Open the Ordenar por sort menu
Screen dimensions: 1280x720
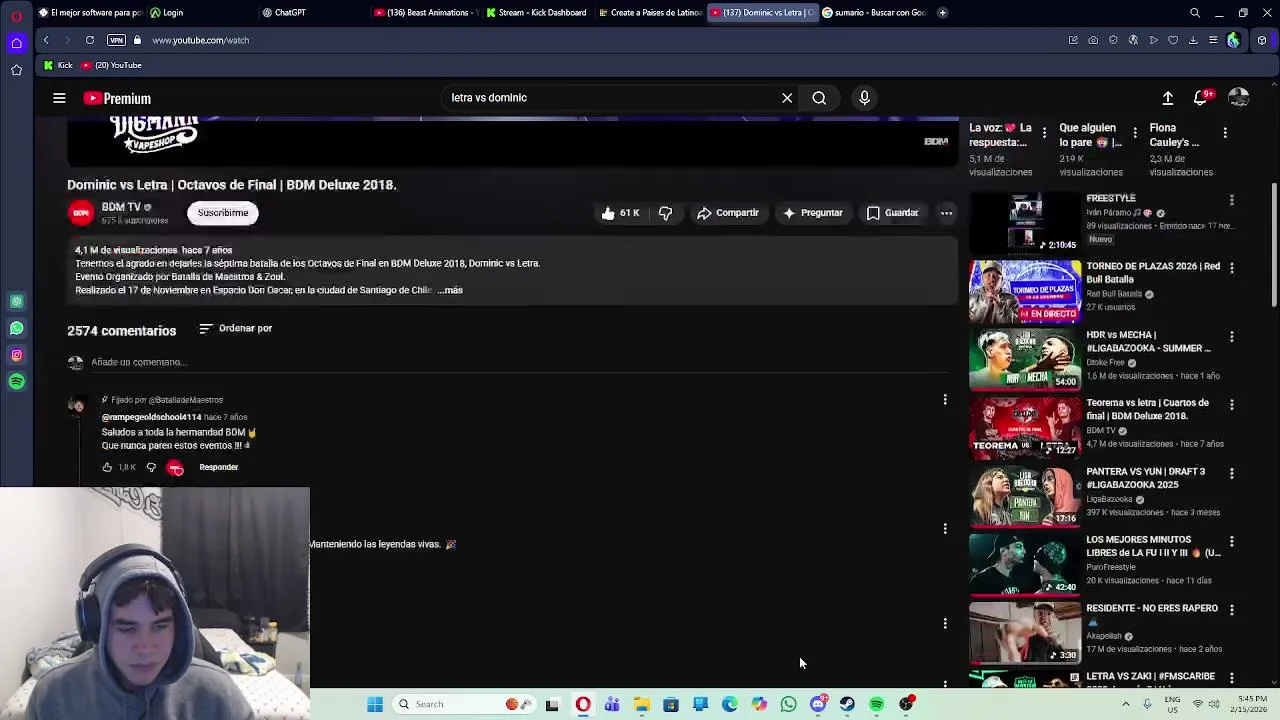point(236,328)
